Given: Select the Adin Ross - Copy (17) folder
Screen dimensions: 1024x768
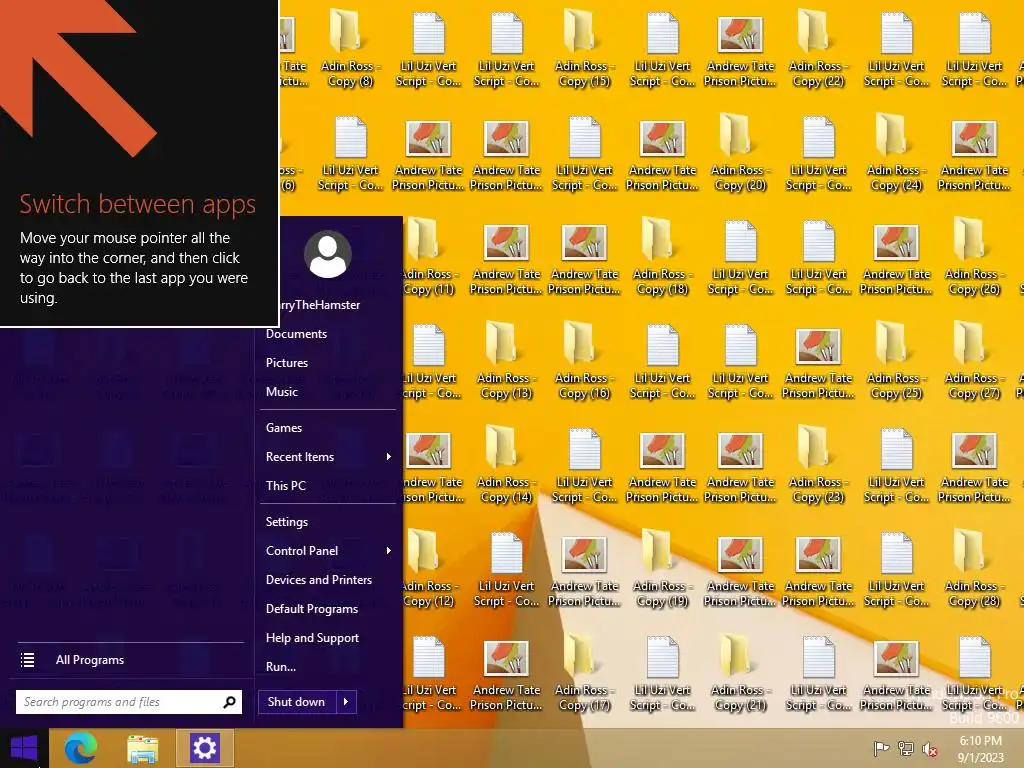Looking at the screenshot, I should [584, 670].
